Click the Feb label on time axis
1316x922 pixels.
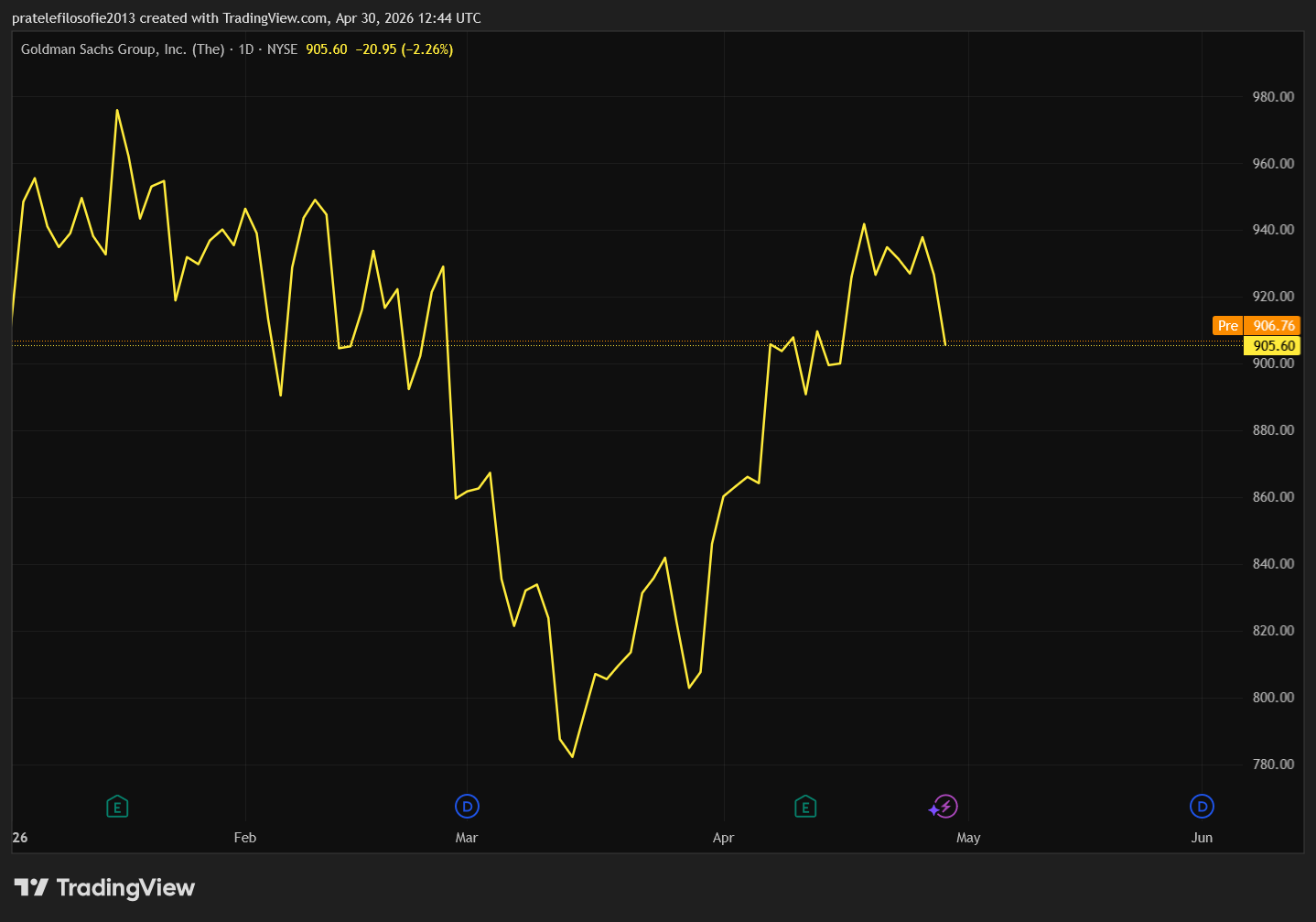pyautogui.click(x=245, y=838)
